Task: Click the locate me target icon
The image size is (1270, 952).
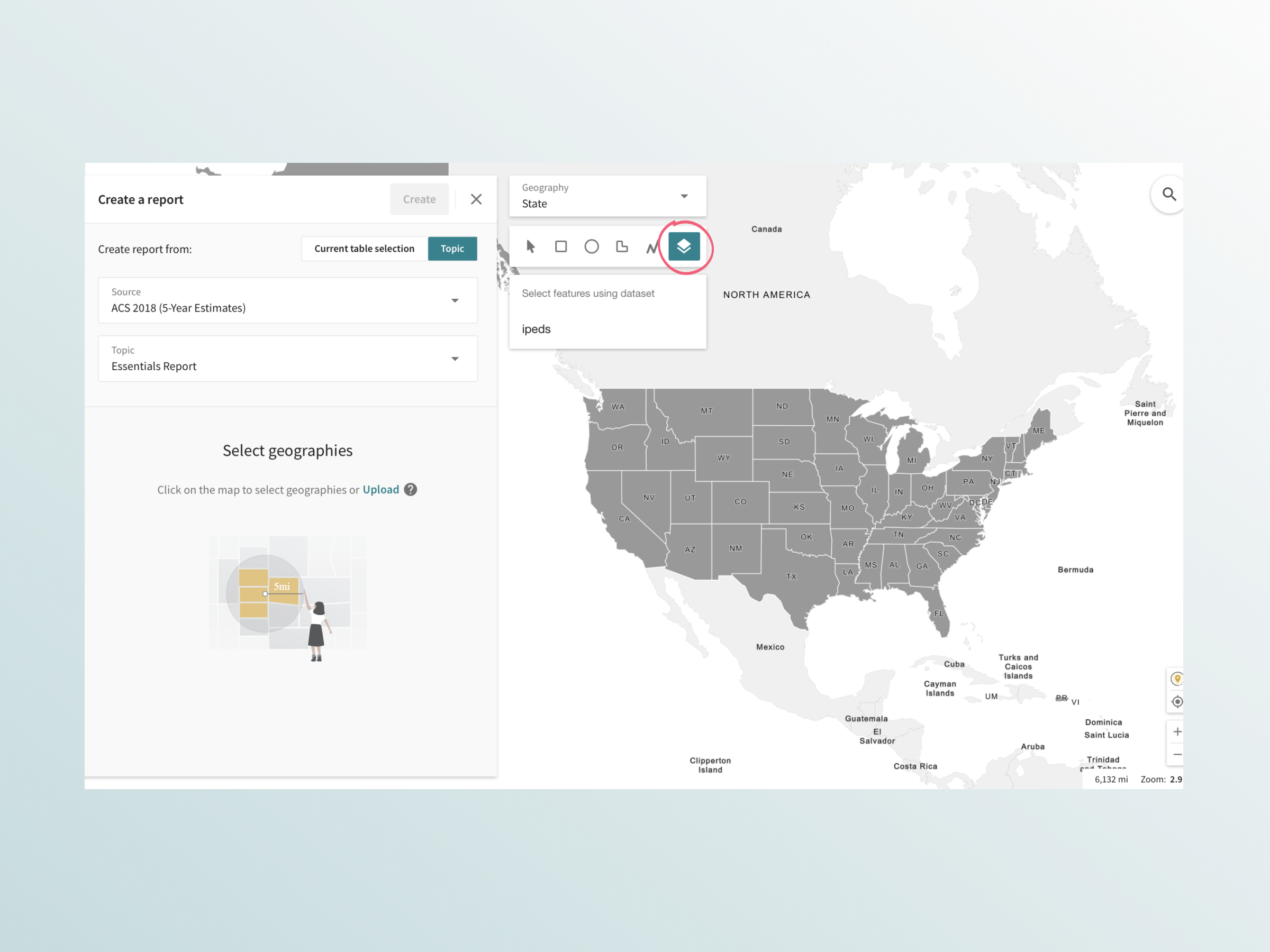Action: point(1176,702)
